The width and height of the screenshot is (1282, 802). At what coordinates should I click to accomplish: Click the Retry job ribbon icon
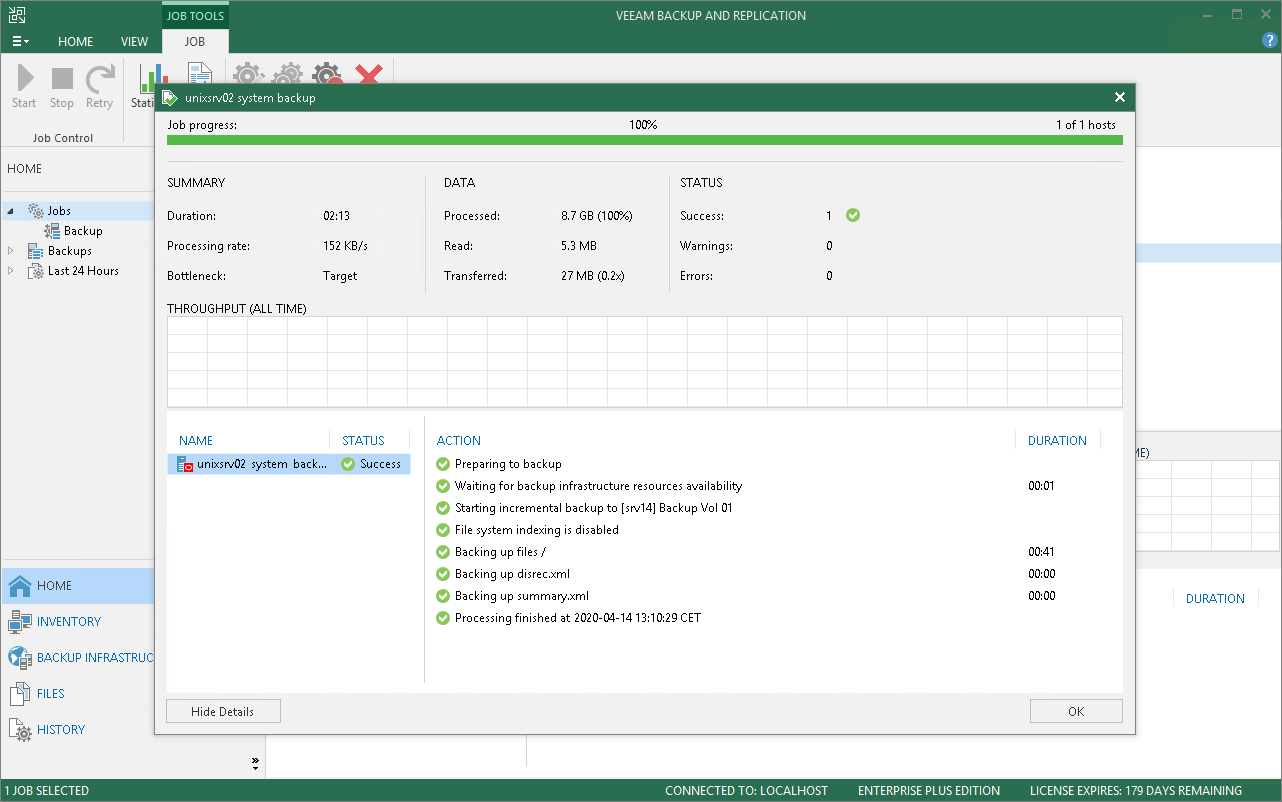[x=99, y=78]
